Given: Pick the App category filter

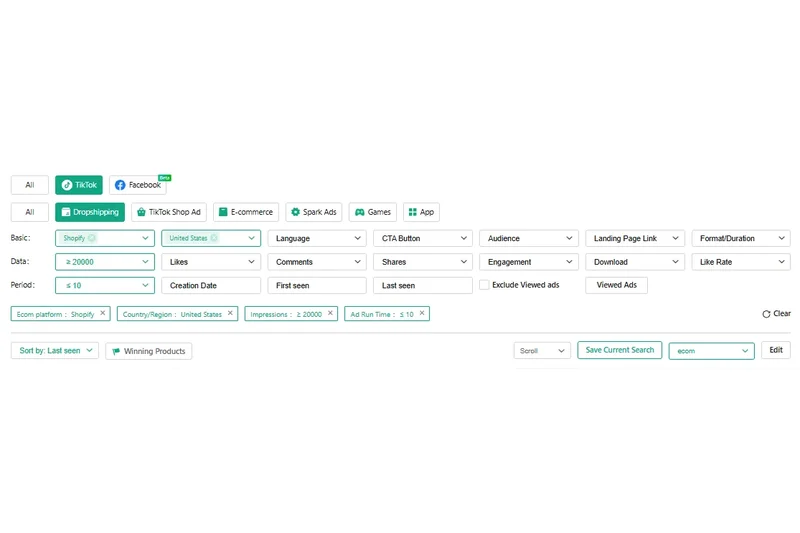Looking at the screenshot, I should 420,212.
